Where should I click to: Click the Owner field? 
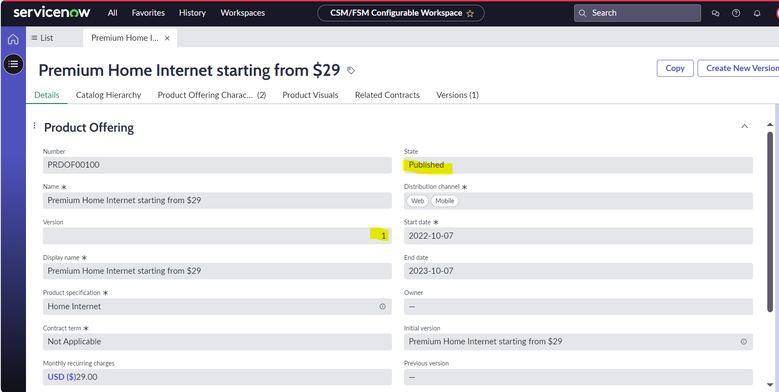click(x=578, y=307)
